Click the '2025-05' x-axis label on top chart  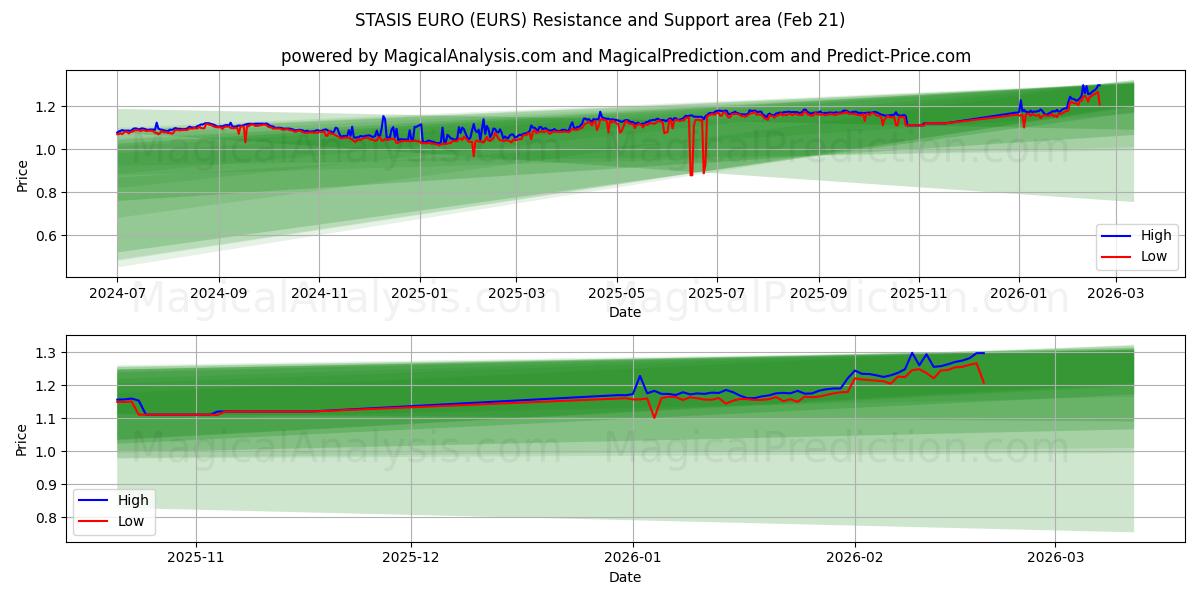[616, 294]
